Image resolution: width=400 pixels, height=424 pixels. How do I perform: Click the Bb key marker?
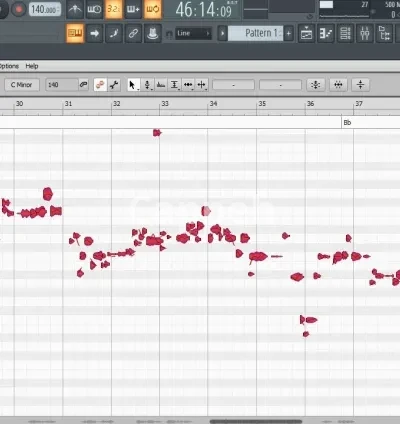347,122
